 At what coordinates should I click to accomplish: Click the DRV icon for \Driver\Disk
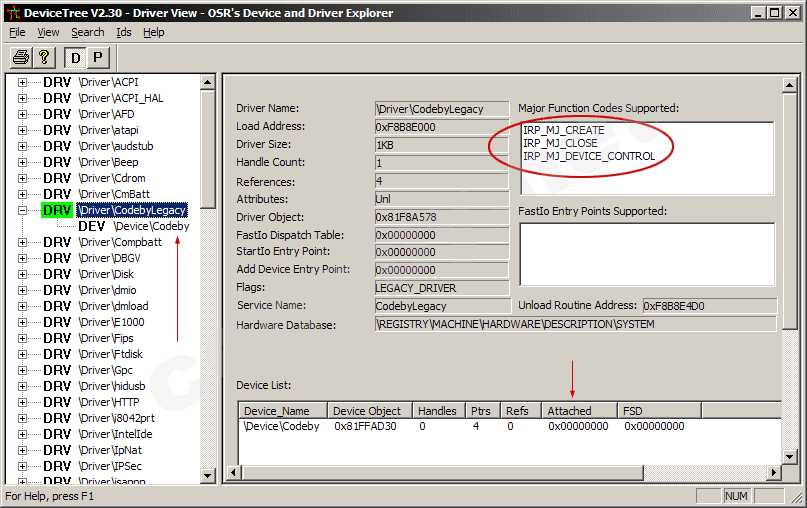pos(57,274)
